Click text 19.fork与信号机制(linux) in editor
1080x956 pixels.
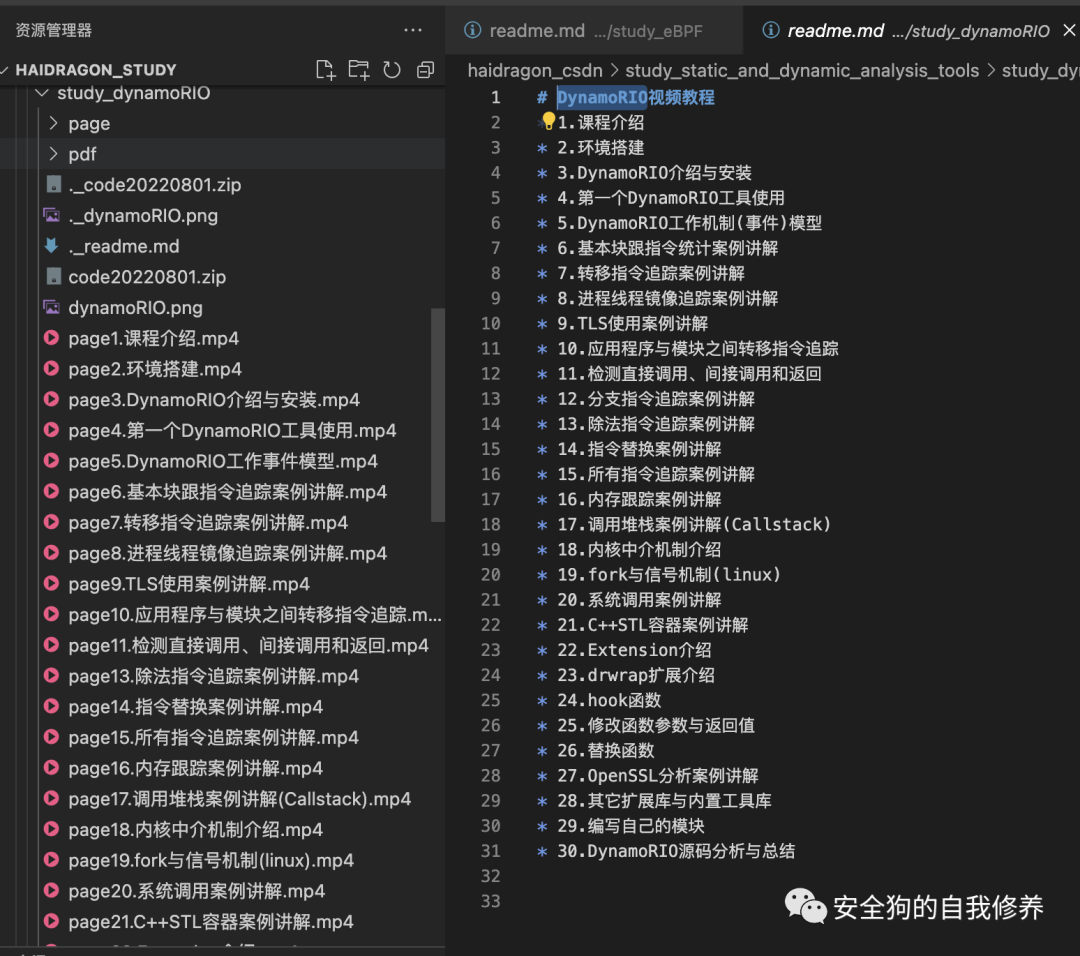[669, 574]
